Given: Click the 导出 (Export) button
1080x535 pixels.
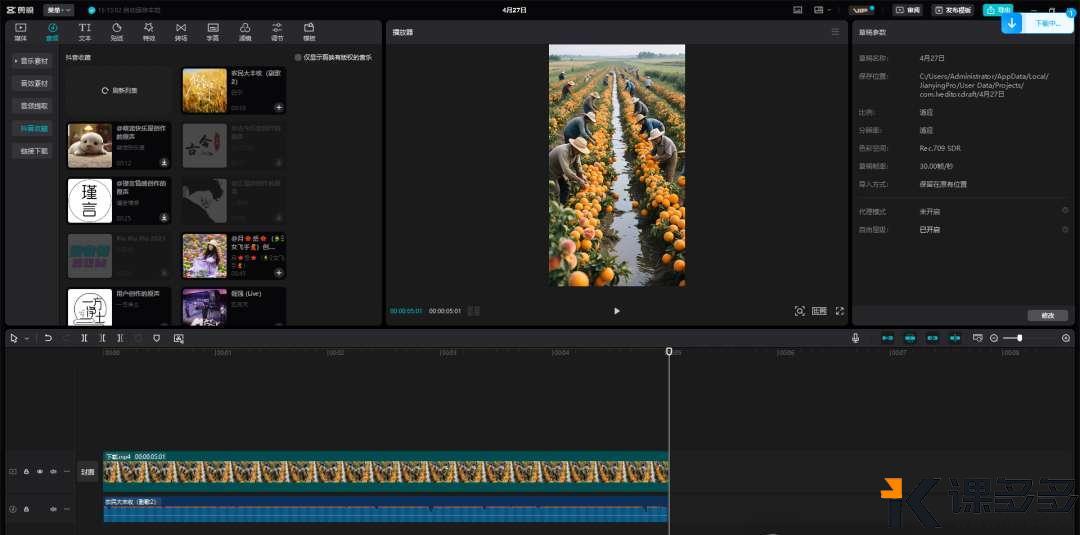Looking at the screenshot, I should pos(996,10).
